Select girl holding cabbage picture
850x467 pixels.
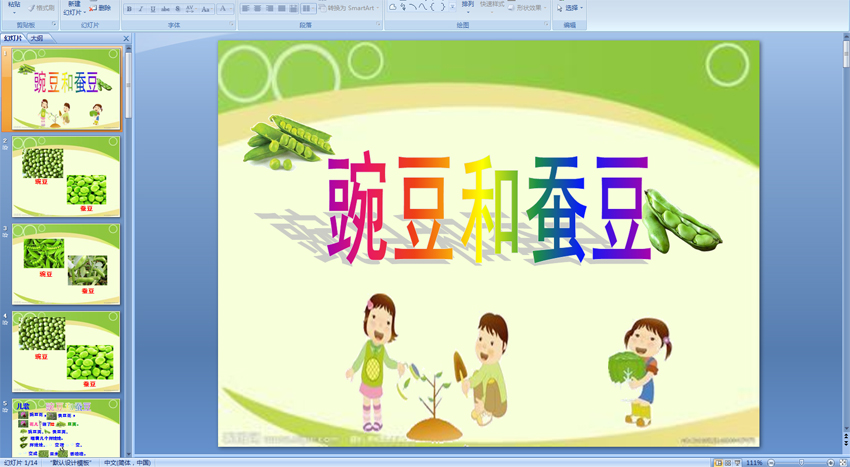pos(640,372)
